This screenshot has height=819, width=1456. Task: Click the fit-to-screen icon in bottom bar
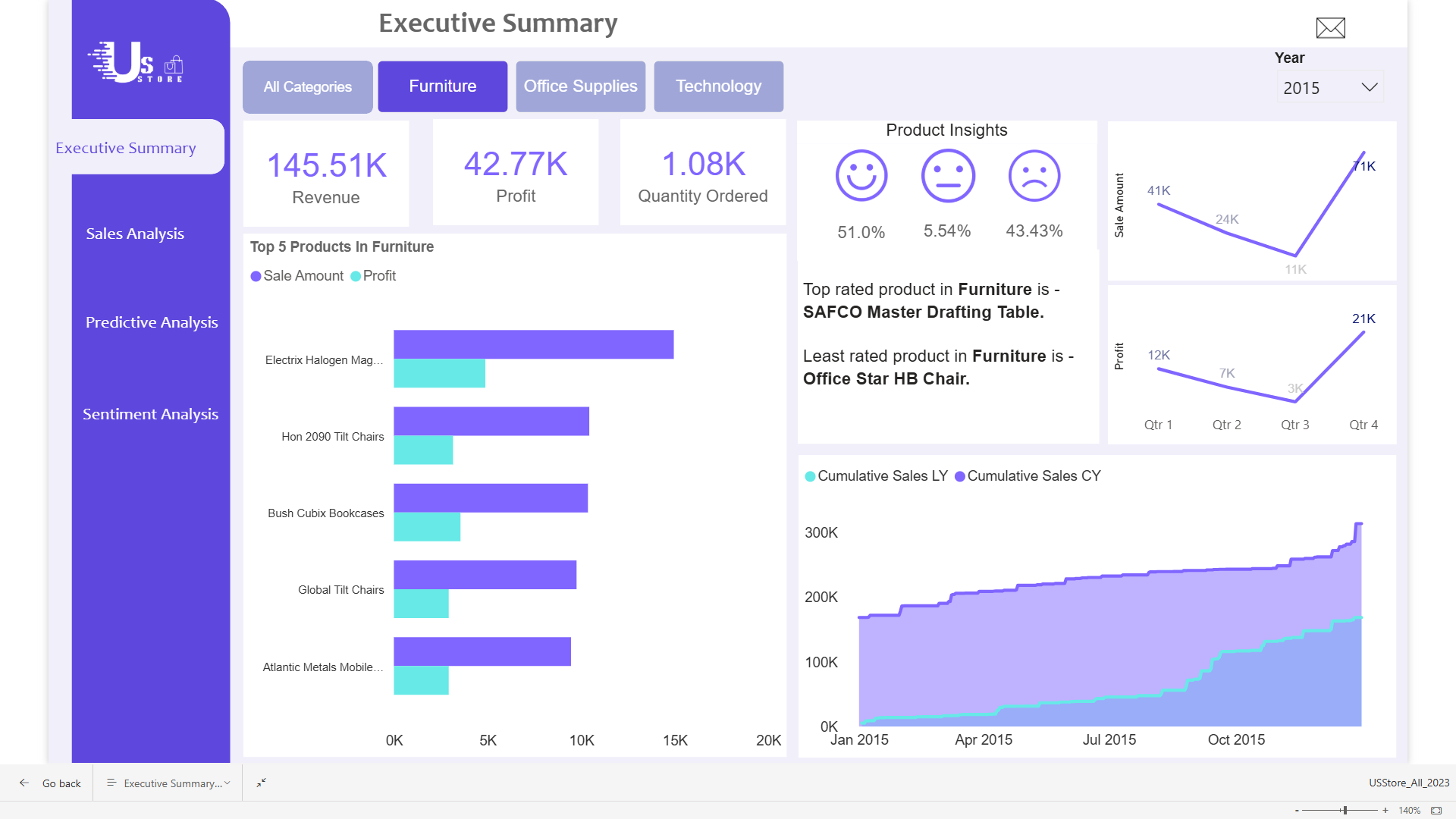coord(261,783)
